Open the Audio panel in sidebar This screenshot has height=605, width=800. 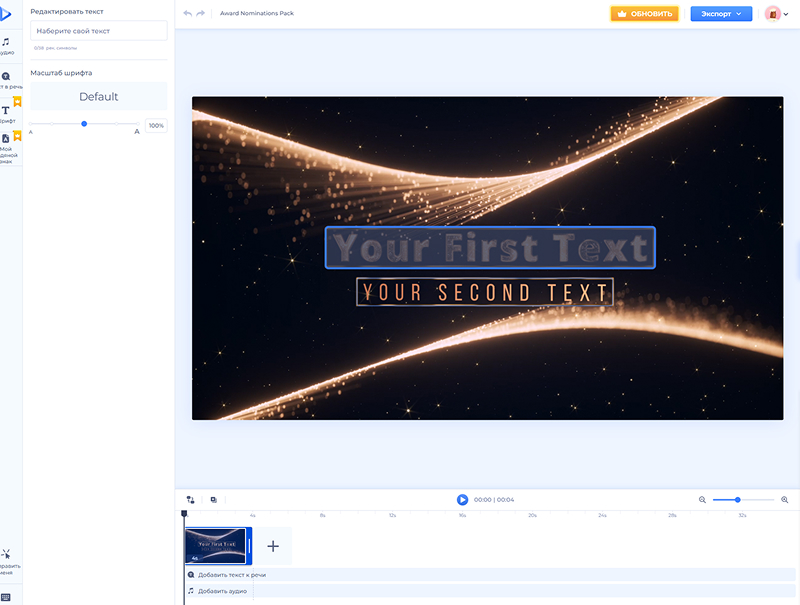coord(6,46)
